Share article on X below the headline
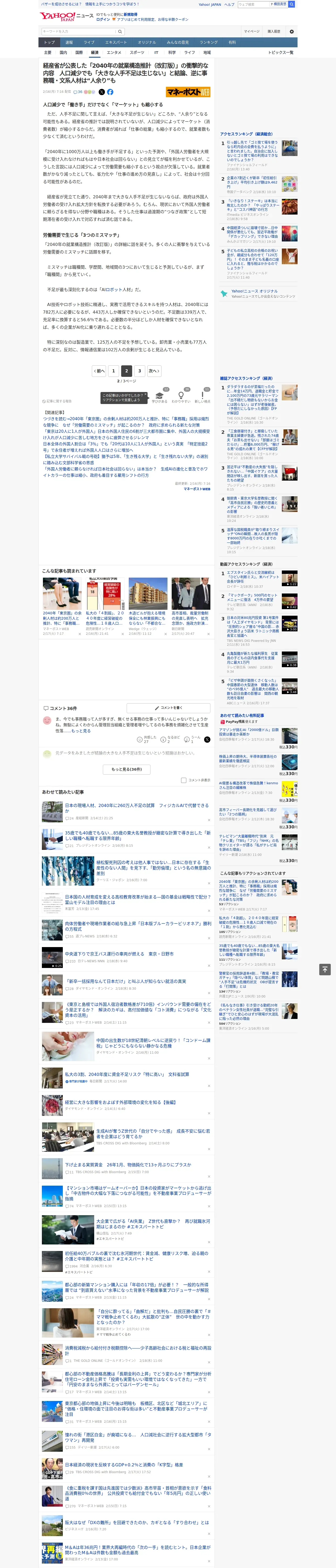Image resolution: width=336 pixels, height=1568 pixels. 101,92
